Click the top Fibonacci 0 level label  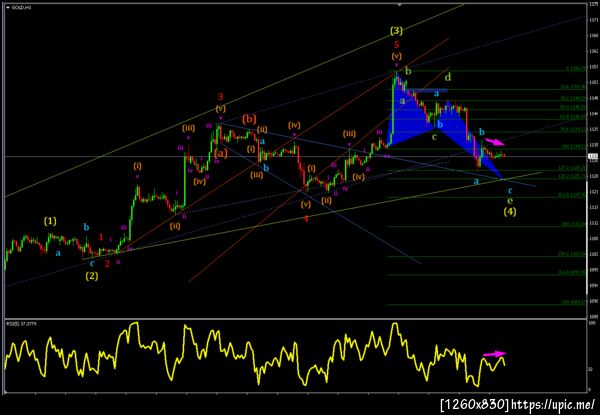tap(576, 69)
